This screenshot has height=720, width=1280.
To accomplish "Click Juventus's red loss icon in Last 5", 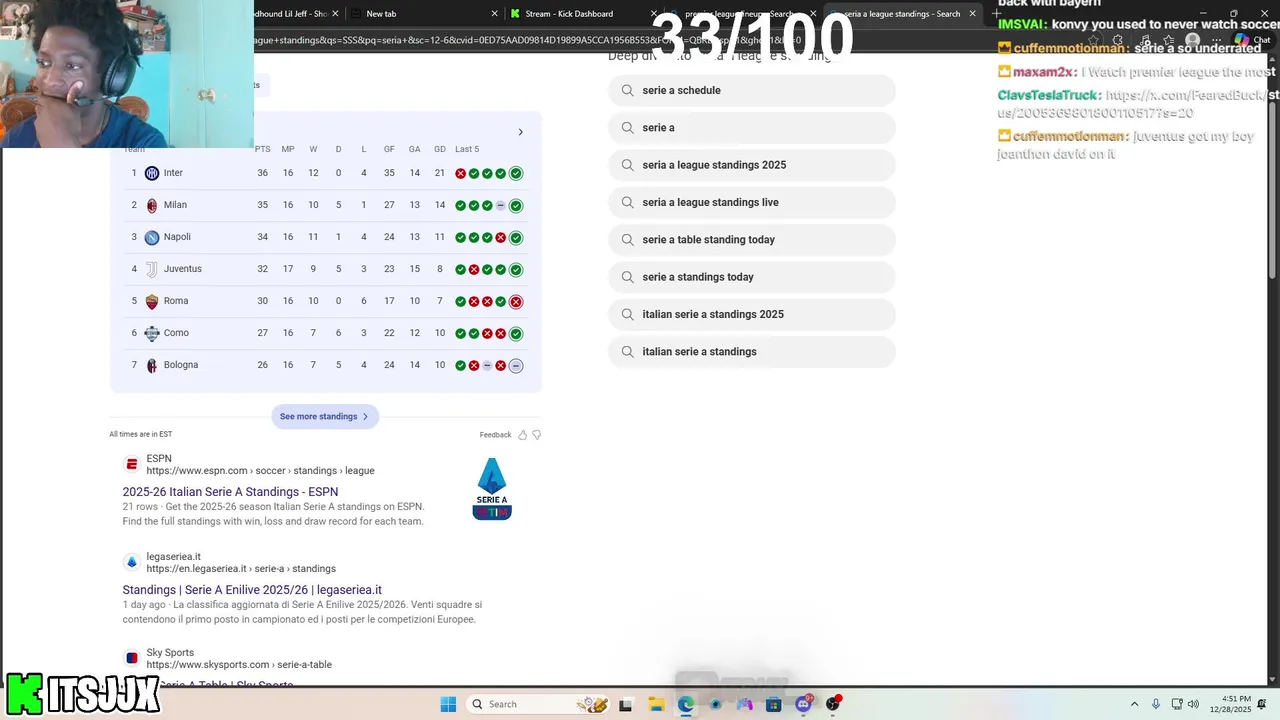I will tap(474, 270).
